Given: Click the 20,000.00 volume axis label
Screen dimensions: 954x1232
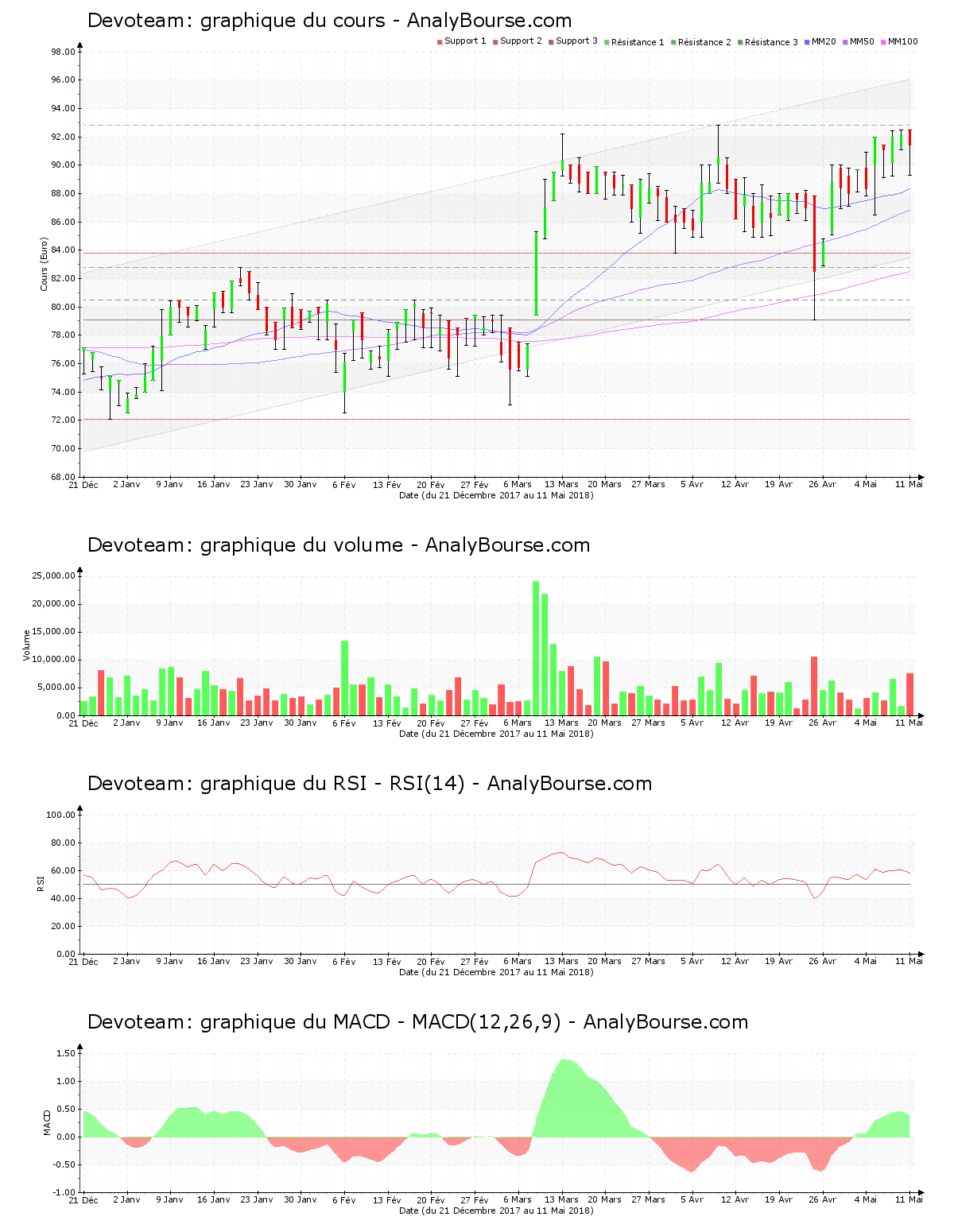Looking at the screenshot, I should coord(54,604).
